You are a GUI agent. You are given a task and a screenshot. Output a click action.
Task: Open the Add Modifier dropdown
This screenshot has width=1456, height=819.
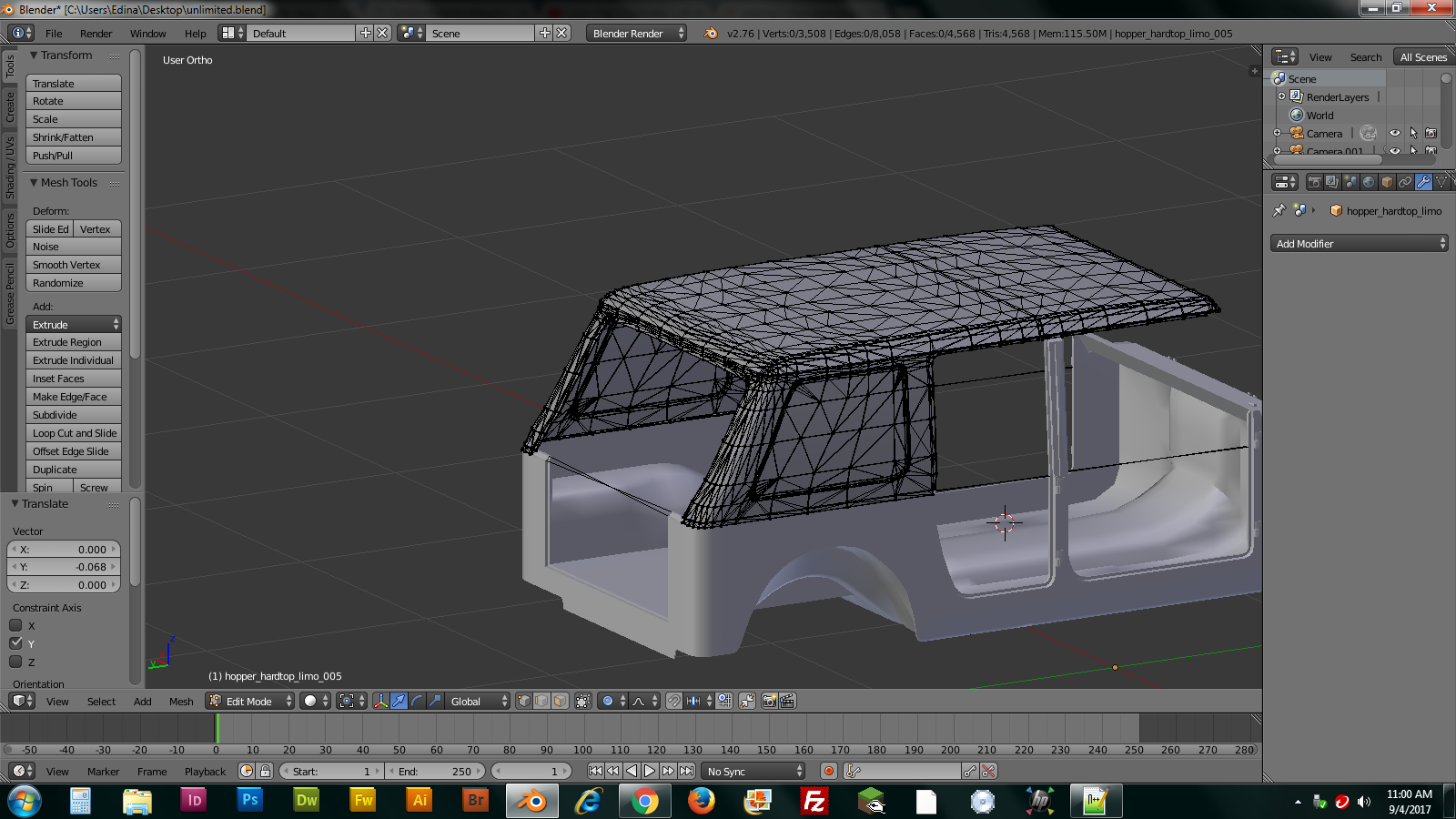pos(1358,243)
